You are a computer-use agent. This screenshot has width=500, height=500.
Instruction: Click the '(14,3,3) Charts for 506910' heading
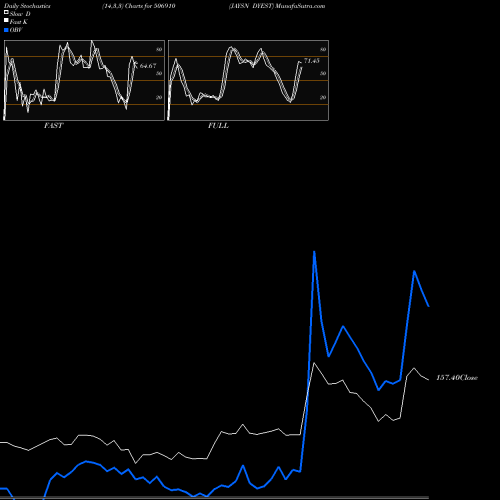click(x=139, y=6)
